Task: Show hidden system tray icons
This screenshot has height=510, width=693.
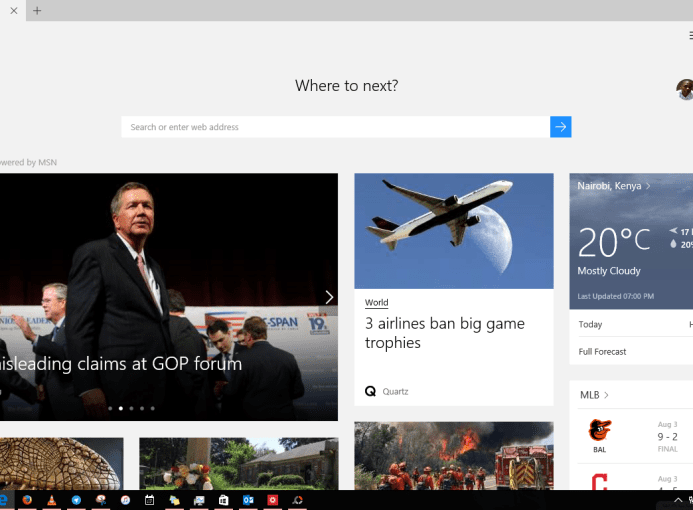Action: coord(678,500)
